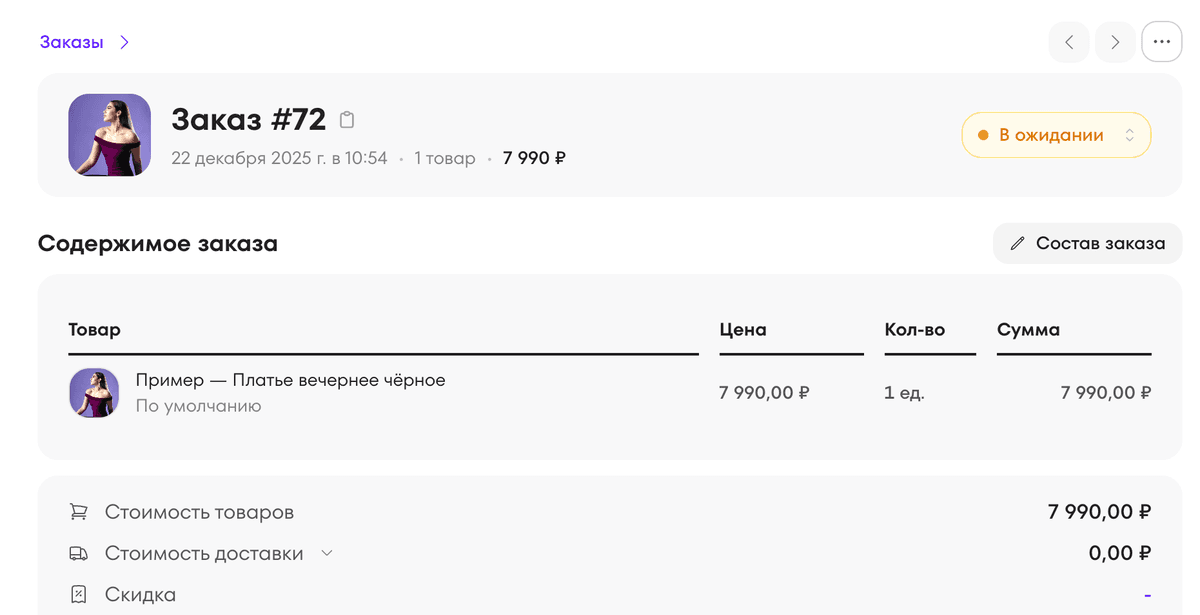1200x615 pixels.
Task: Go to next order arrow
Action: click(x=1115, y=42)
